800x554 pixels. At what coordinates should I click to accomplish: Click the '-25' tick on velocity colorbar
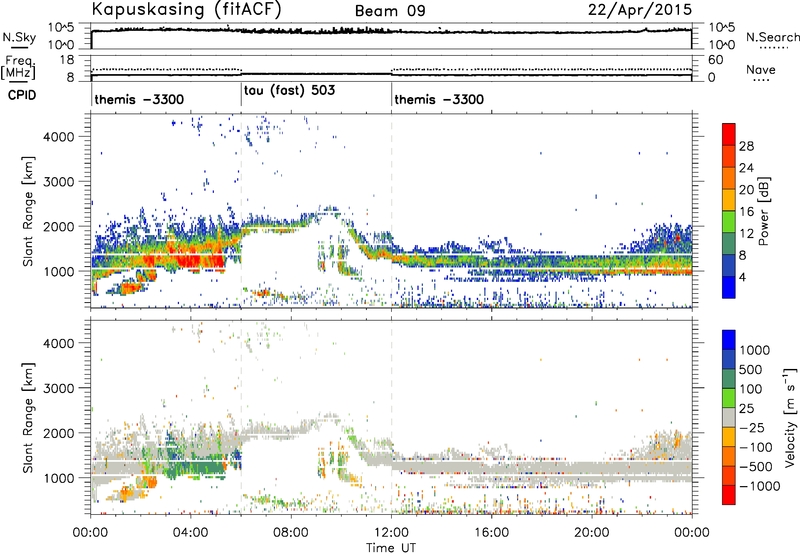(752, 427)
